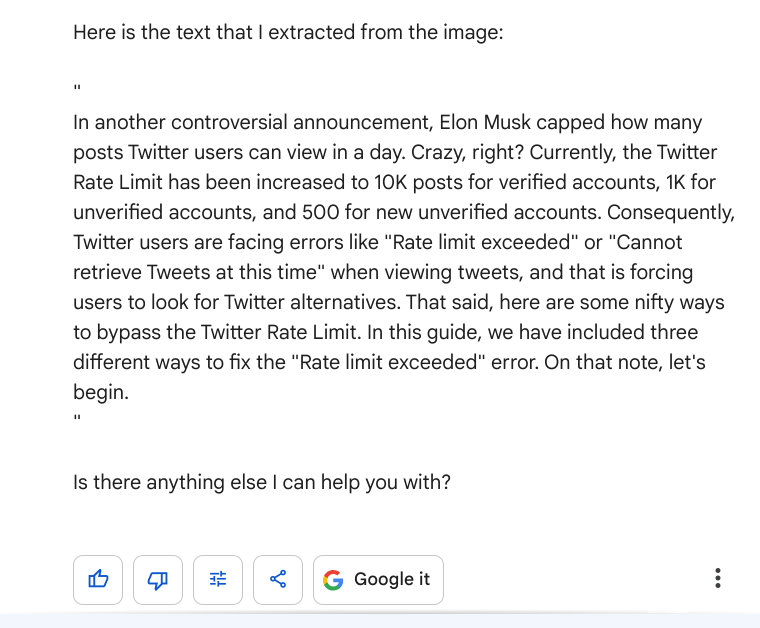Open the three-dot more options menu

(718, 578)
